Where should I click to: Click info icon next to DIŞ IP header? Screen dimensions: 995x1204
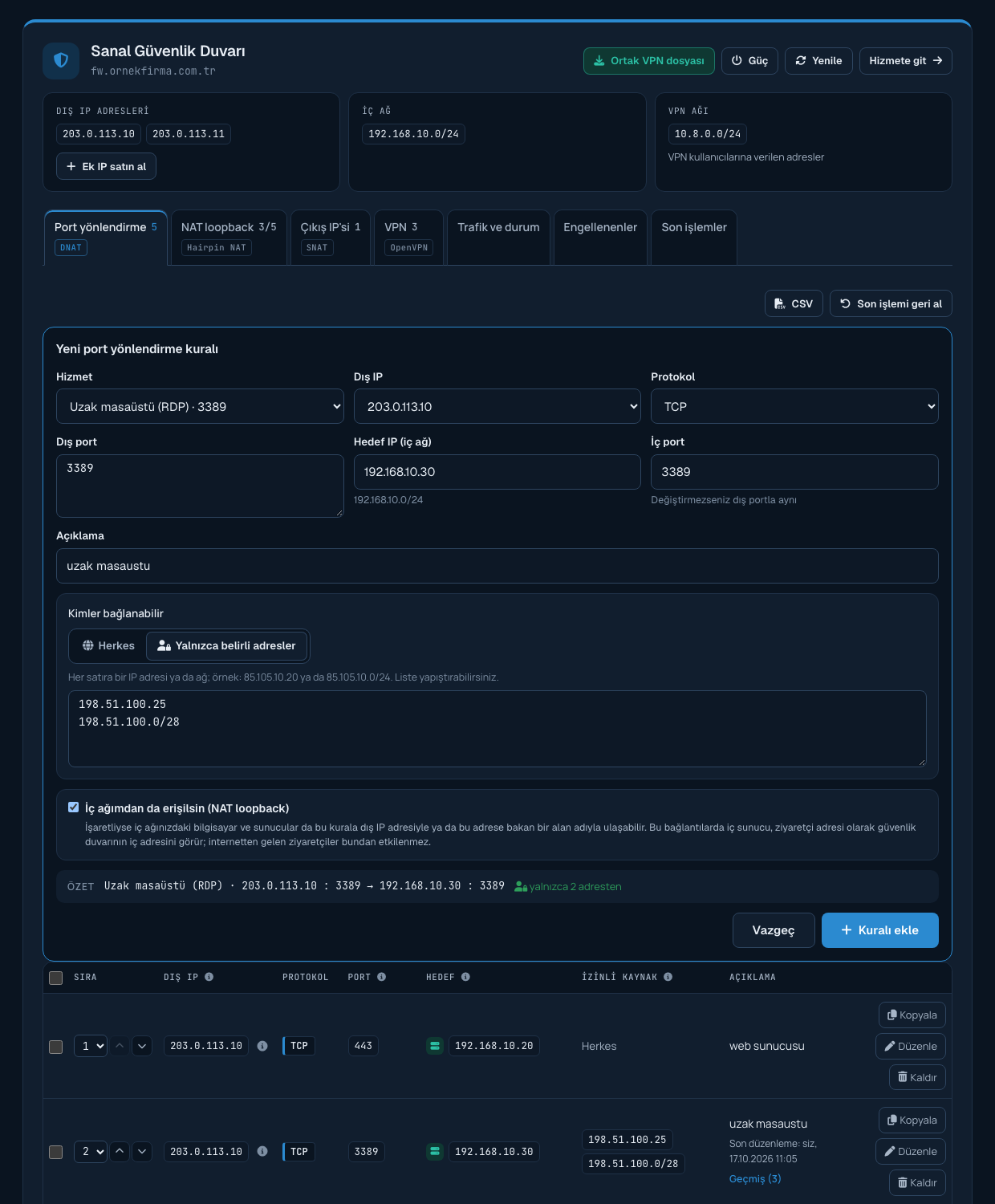[x=209, y=977]
